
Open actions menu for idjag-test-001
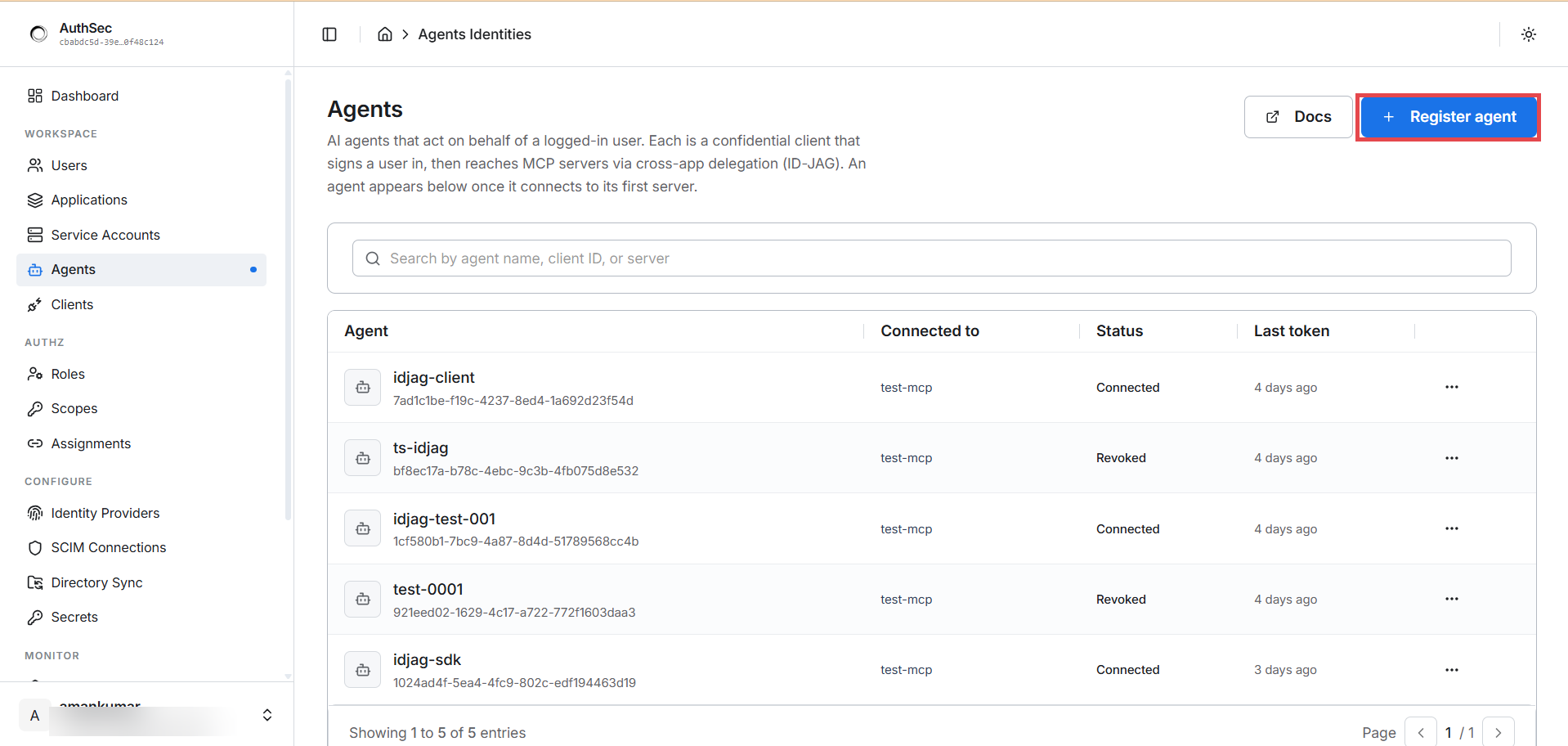tap(1451, 528)
